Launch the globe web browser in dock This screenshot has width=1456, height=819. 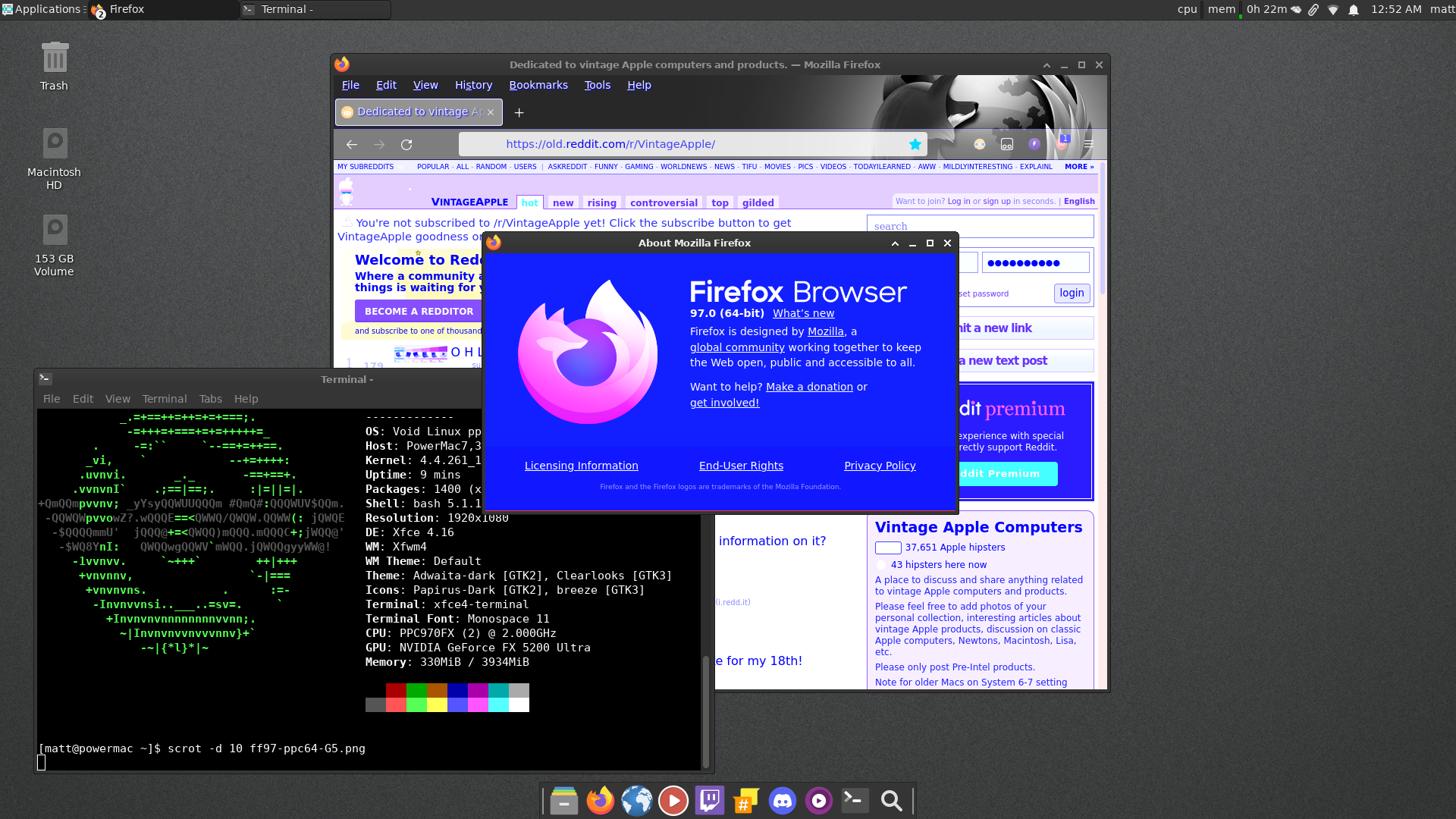636,801
